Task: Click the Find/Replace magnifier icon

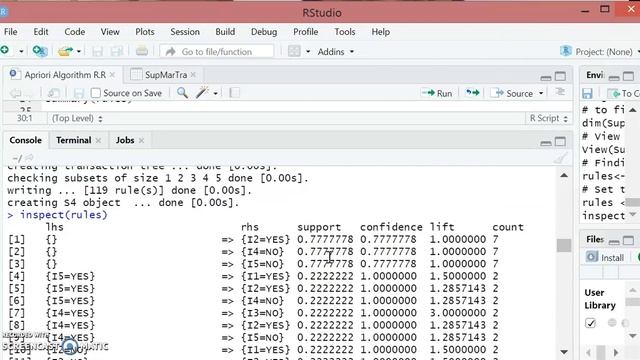Action: pyautogui.click(x=182, y=93)
